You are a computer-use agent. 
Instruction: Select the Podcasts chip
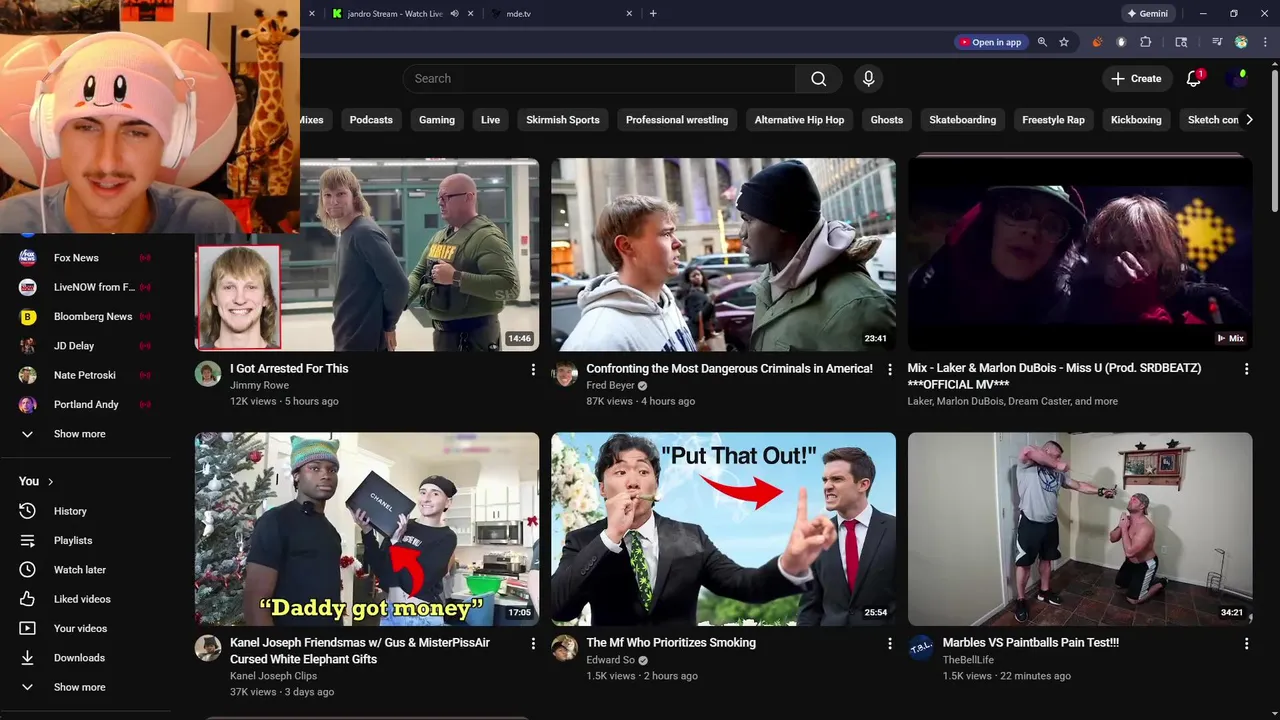[x=371, y=120]
